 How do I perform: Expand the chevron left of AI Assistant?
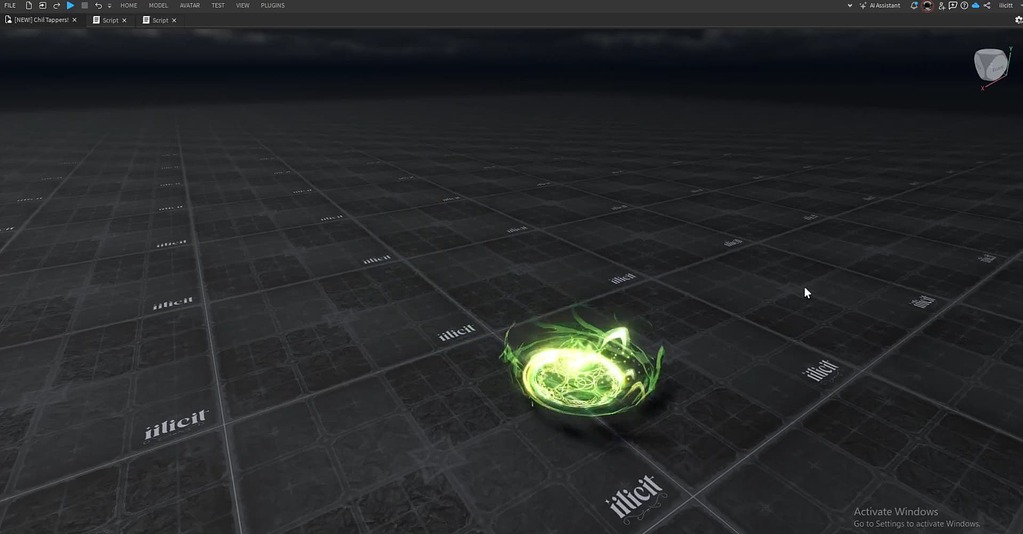click(x=849, y=5)
